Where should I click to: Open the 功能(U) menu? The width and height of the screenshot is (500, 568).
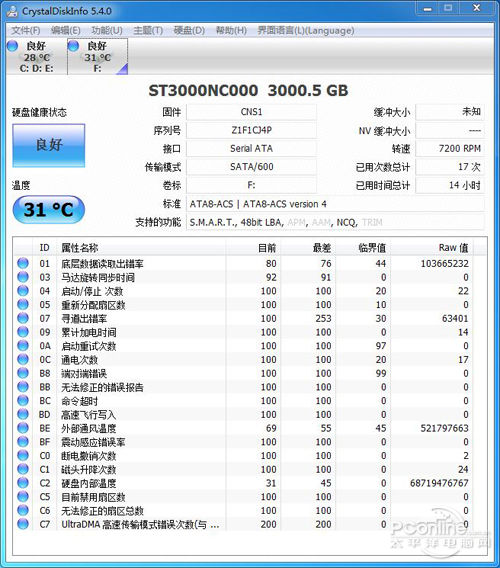pyautogui.click(x=107, y=30)
